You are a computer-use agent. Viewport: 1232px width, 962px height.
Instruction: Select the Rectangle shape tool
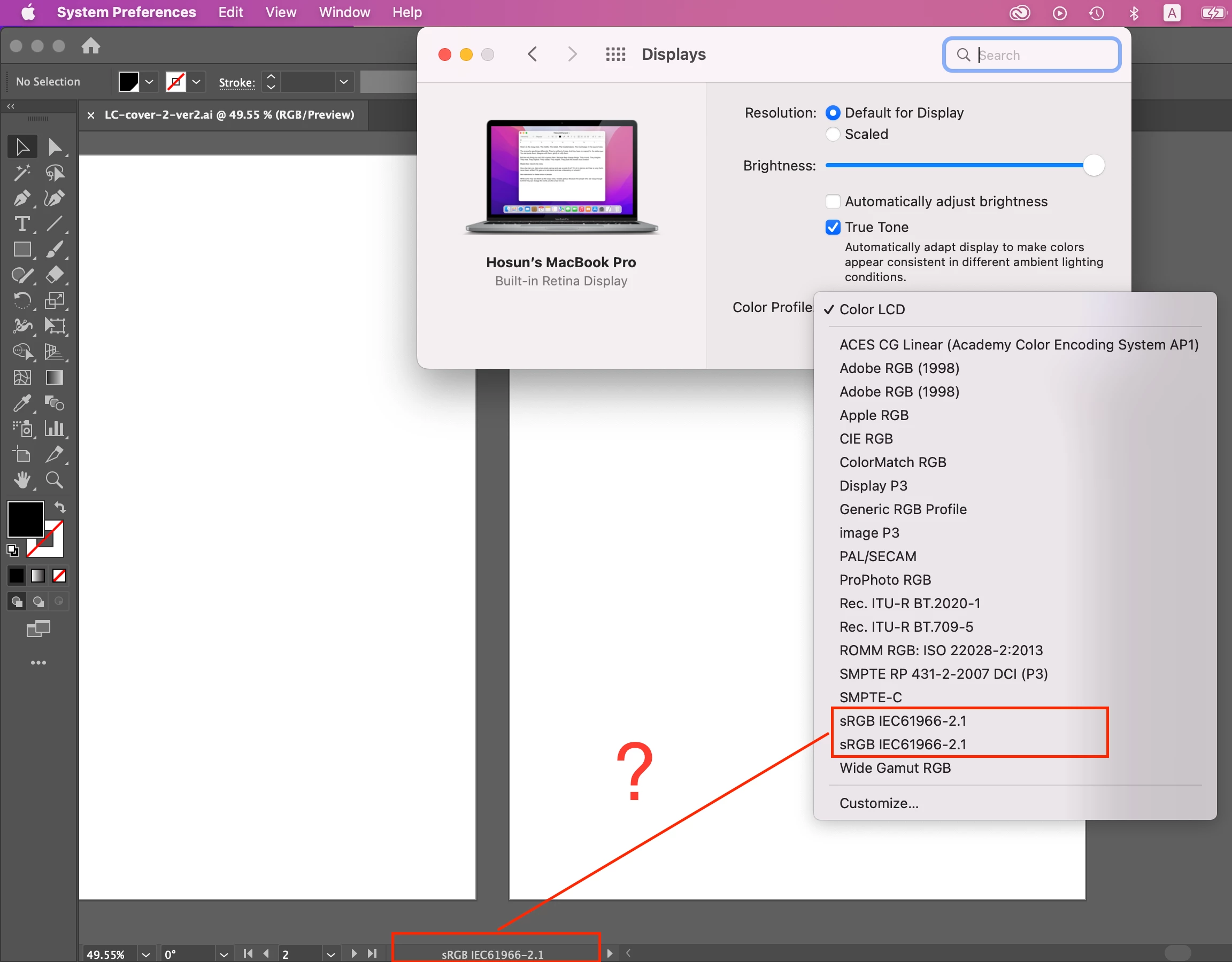pos(21,249)
